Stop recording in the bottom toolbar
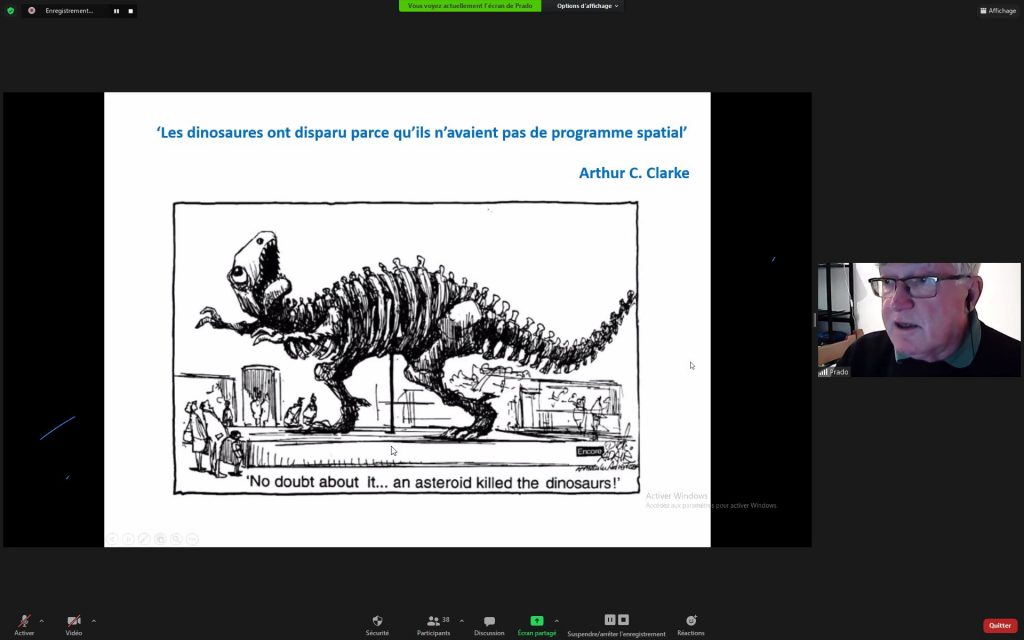Viewport: 1024px width, 640px height. point(624,620)
